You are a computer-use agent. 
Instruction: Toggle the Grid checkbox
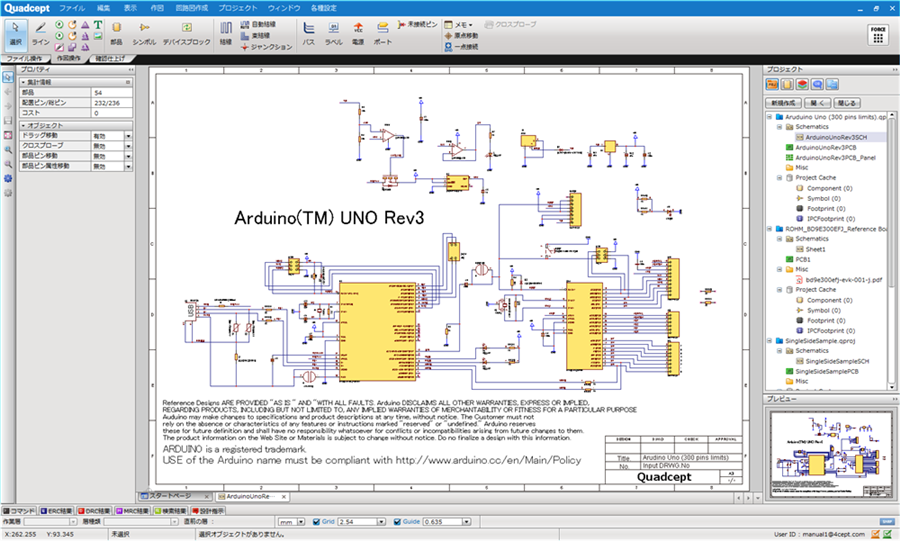[x=317, y=521]
